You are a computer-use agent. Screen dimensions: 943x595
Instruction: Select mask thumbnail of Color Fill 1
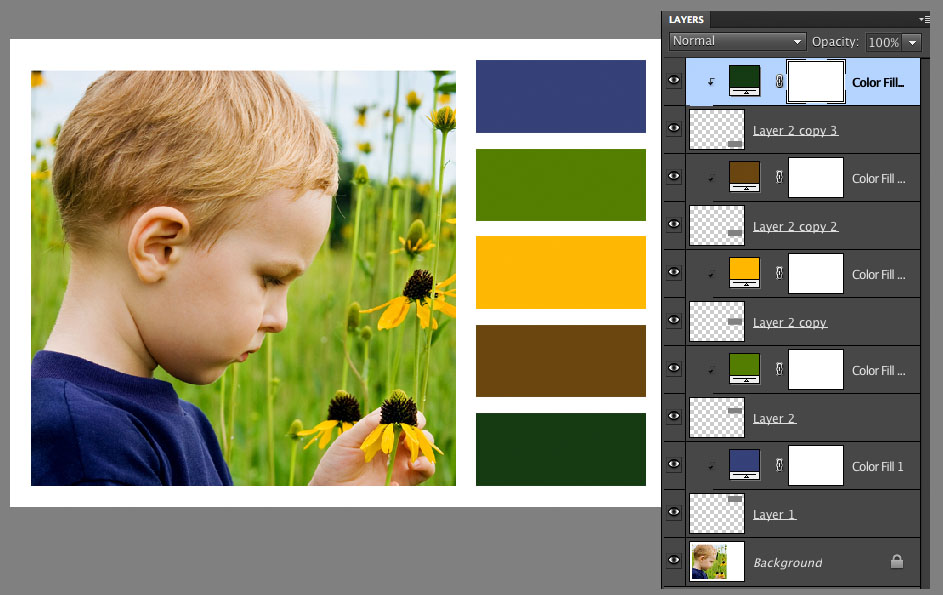click(x=816, y=466)
